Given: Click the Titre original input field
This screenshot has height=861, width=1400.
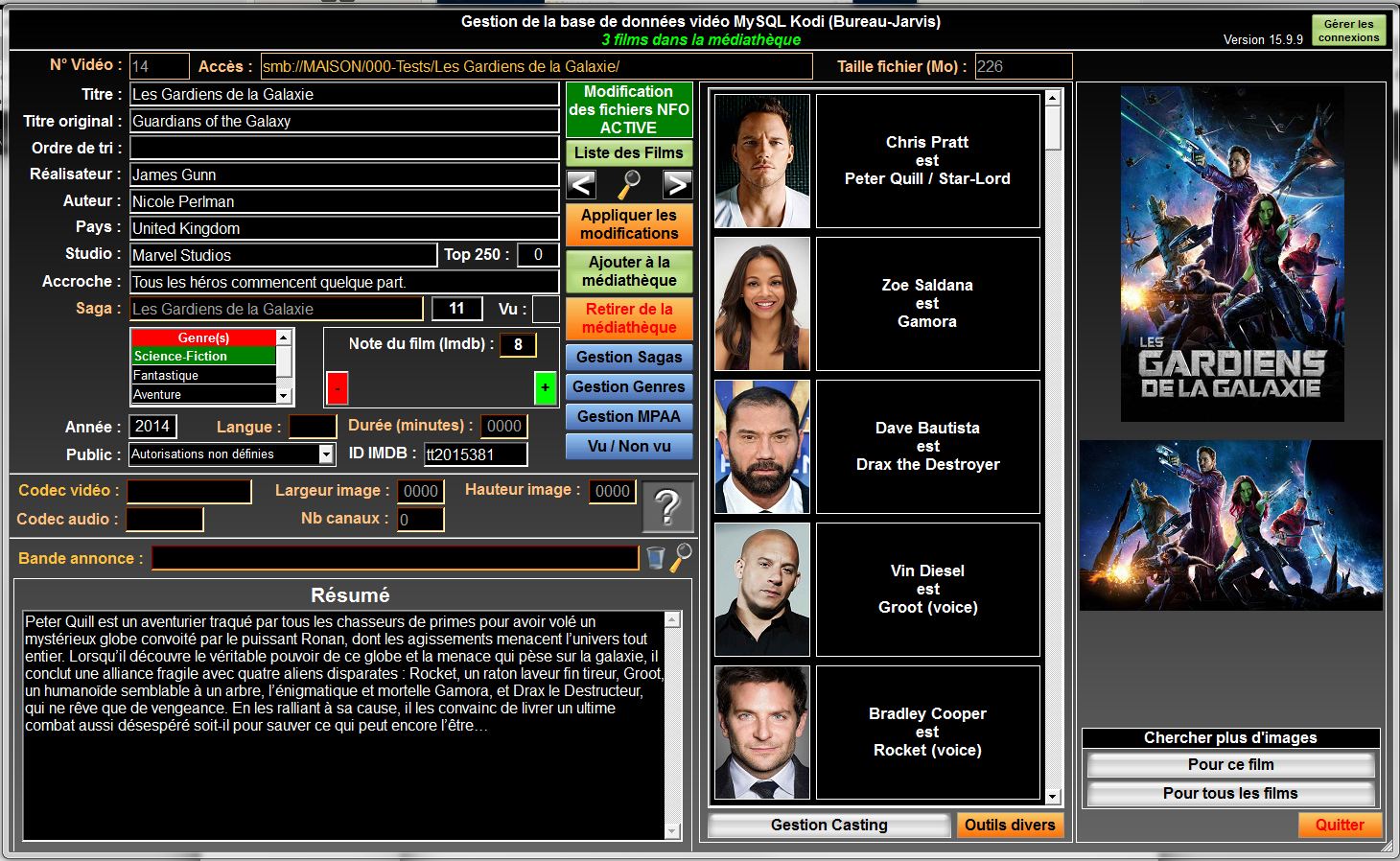Looking at the screenshot, I should click(x=344, y=121).
